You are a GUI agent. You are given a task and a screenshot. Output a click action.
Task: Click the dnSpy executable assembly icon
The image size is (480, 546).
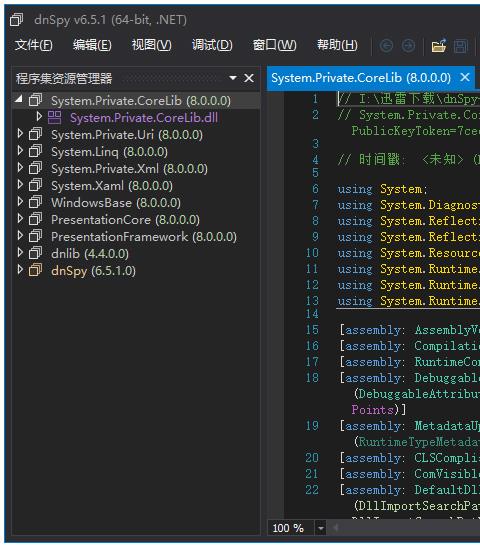pyautogui.click(x=36, y=270)
